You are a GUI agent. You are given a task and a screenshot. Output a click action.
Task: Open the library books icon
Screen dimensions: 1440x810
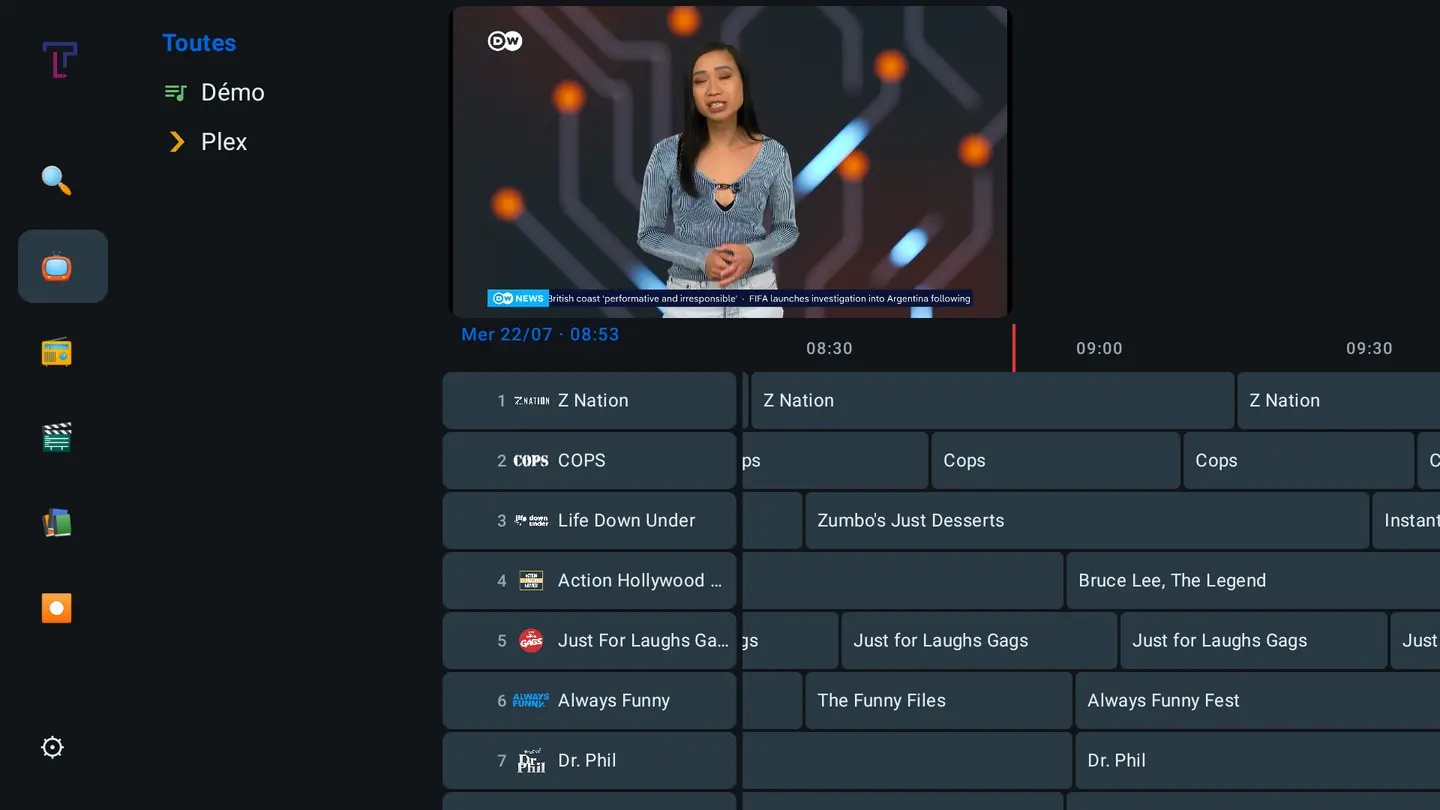pos(56,523)
